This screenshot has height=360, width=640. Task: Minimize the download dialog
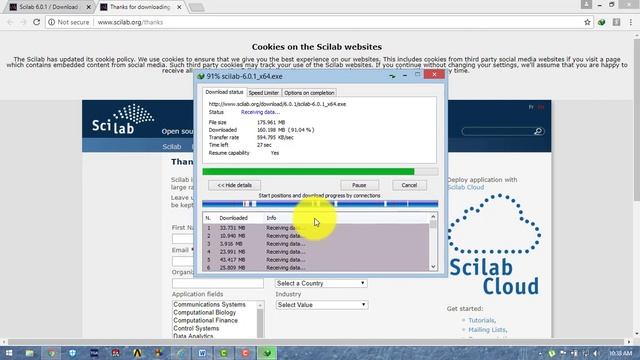click(404, 75)
